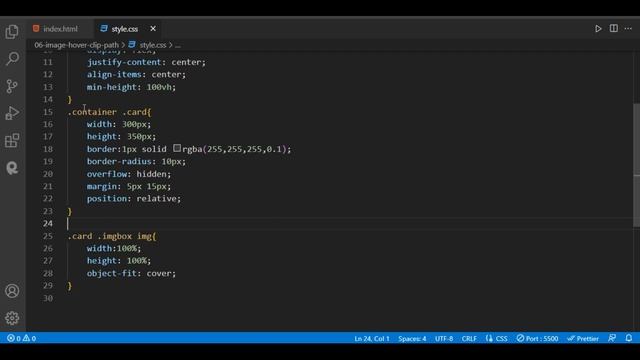Open the Manage settings gear

coord(12,318)
